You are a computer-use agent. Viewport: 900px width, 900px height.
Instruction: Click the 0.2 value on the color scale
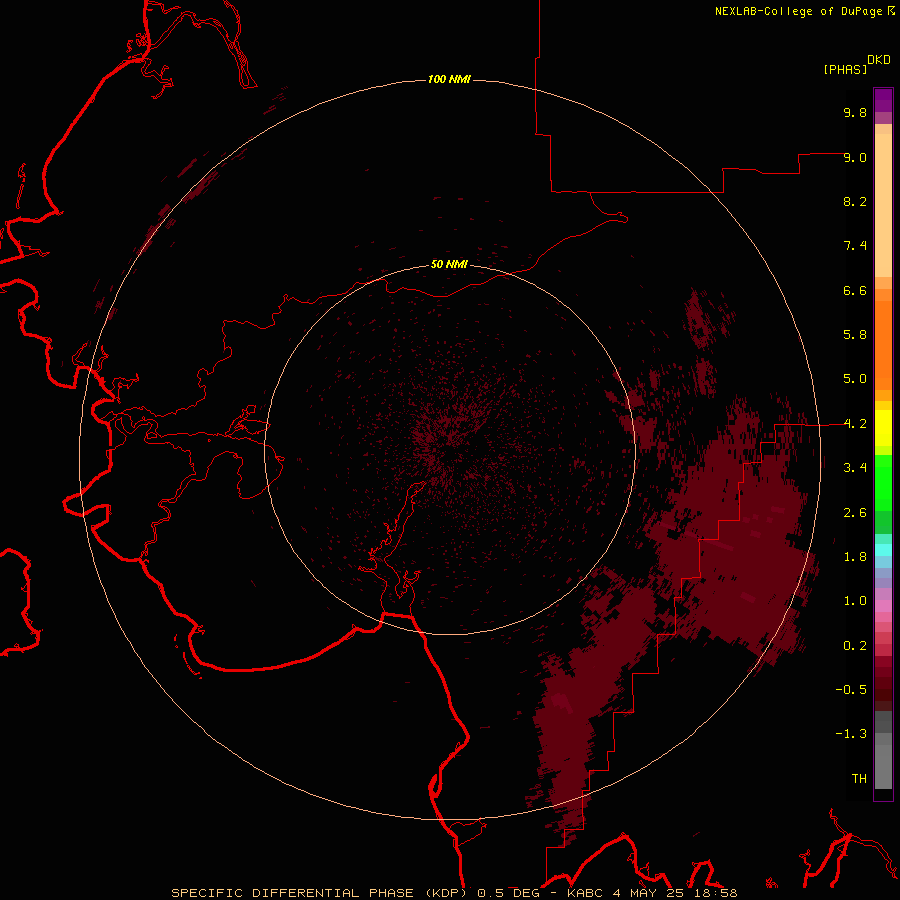(855, 646)
